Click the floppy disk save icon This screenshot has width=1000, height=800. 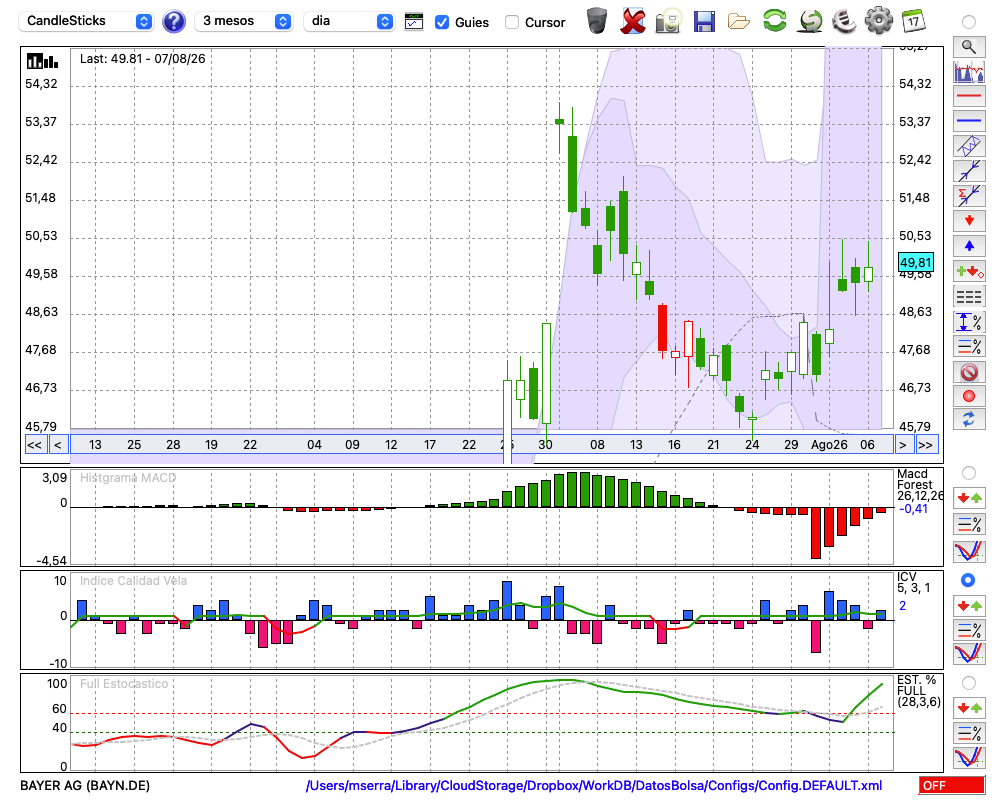(703, 22)
